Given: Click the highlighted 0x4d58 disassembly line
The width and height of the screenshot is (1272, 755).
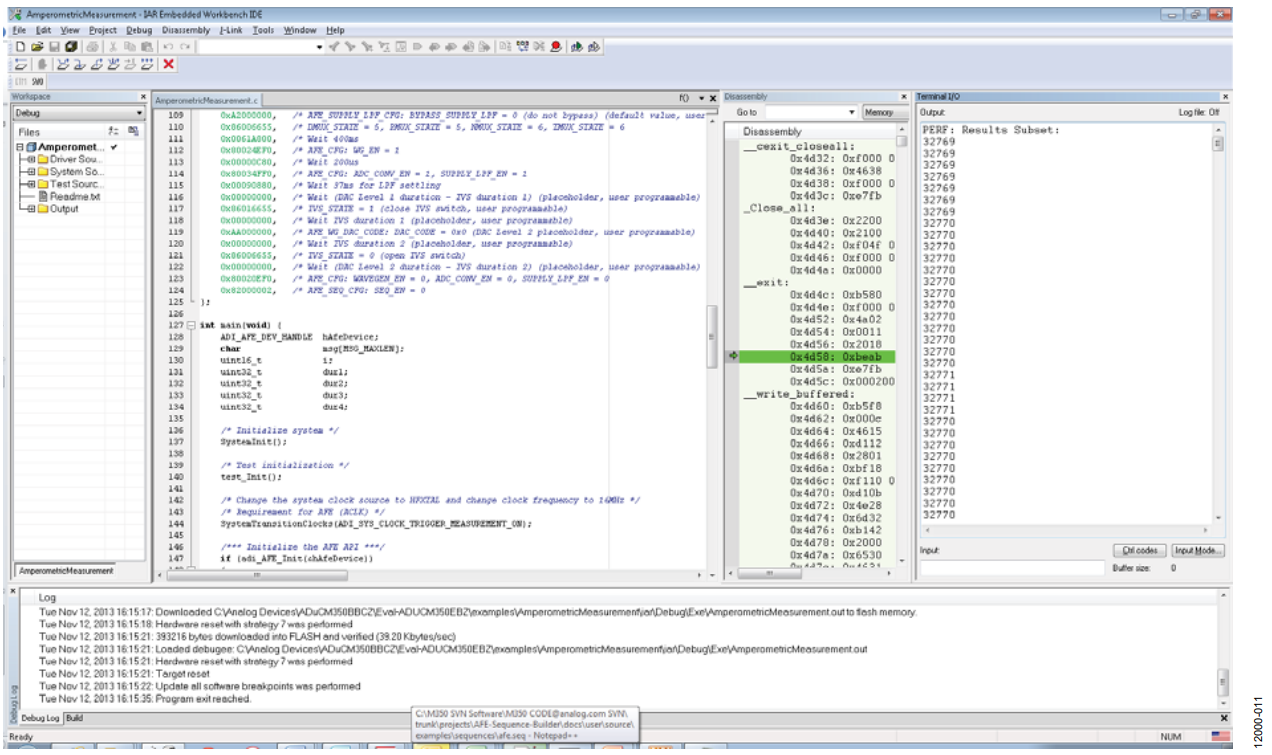Looking at the screenshot, I should click(818, 356).
